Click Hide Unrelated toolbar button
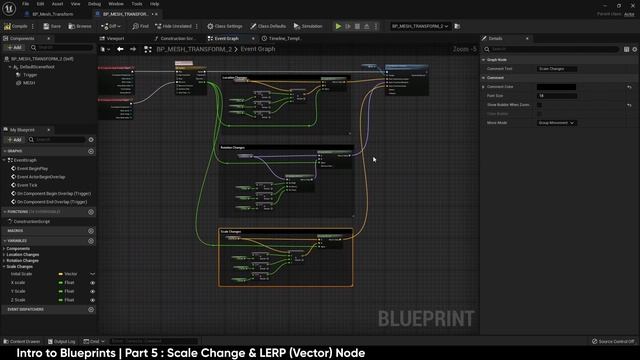640x360 pixels. (173, 26)
